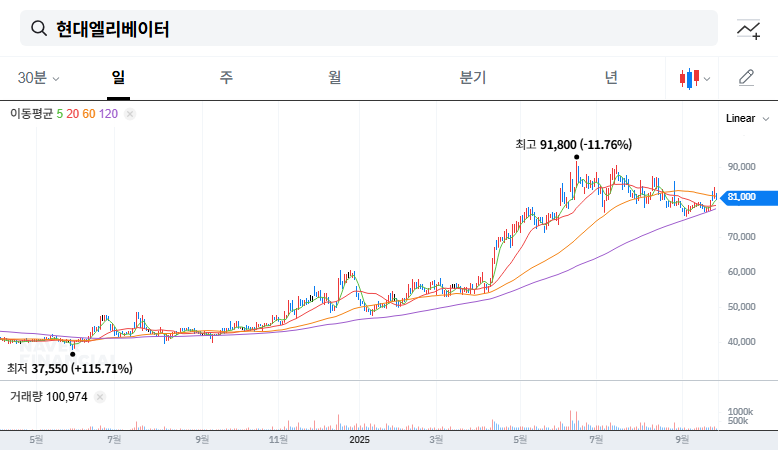Viewport: 778px width, 450px height.
Task: Click the 81,000 current price tag
Action: click(x=749, y=197)
